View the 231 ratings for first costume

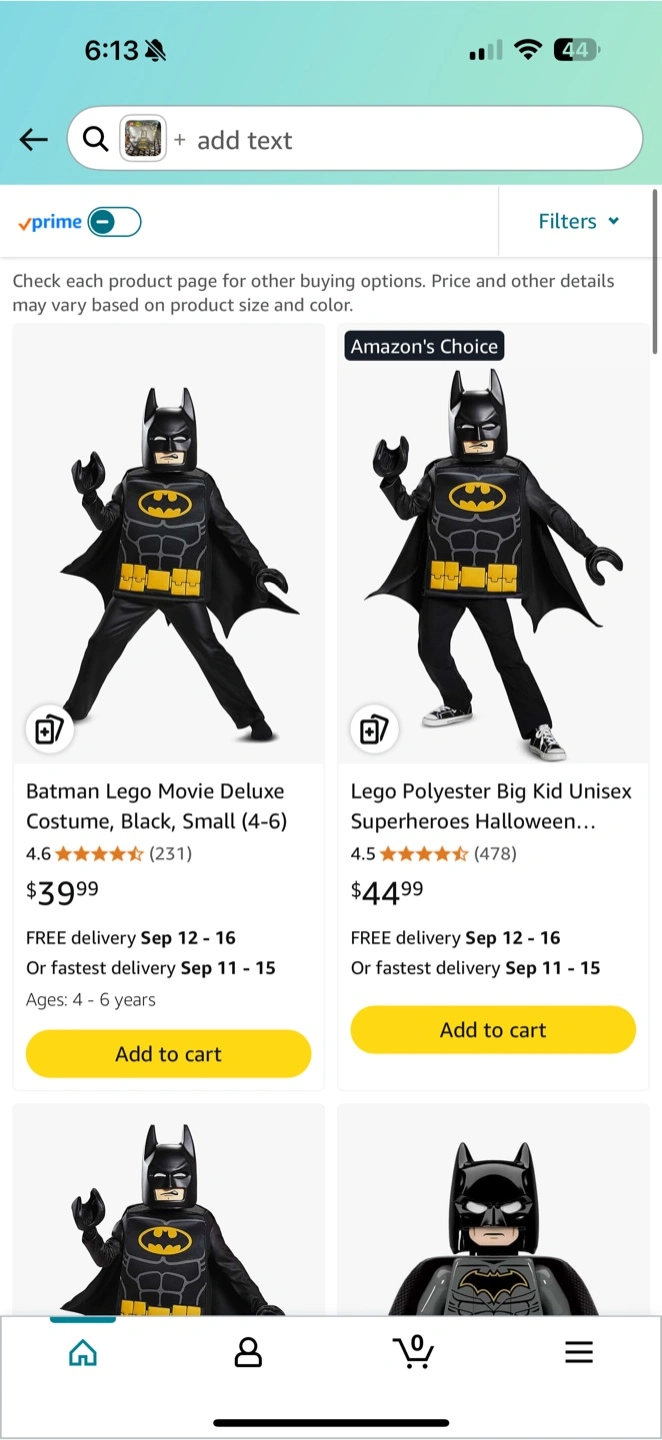170,854
